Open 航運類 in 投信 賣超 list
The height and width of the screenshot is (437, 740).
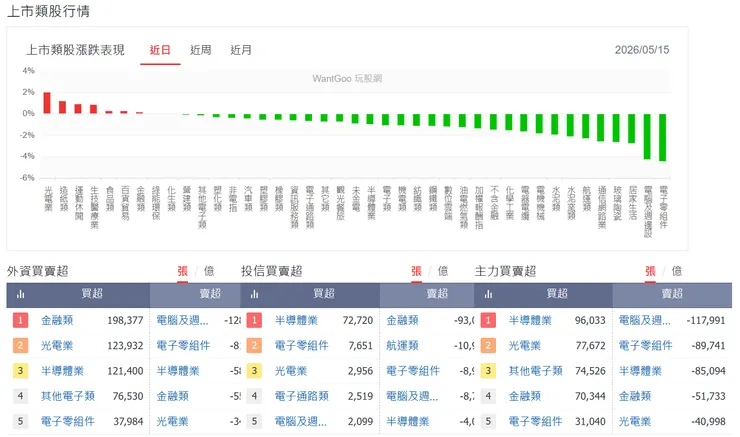click(x=403, y=346)
